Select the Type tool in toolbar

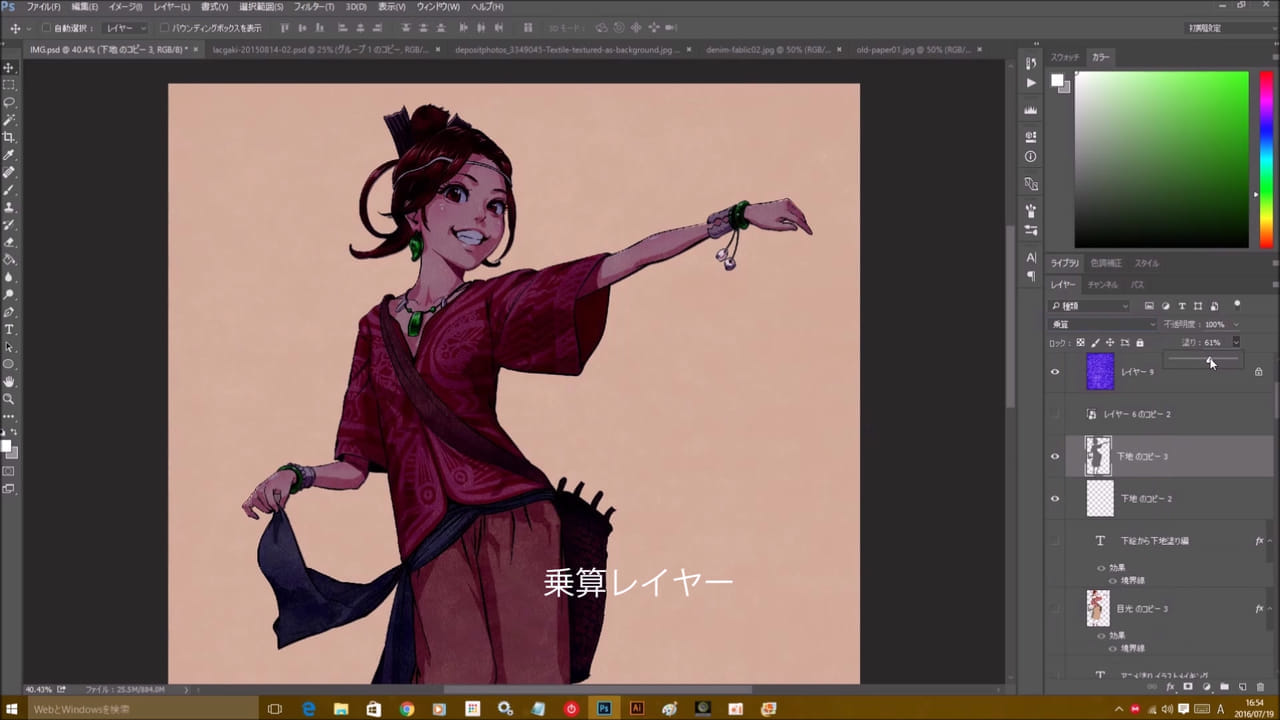click(x=9, y=329)
